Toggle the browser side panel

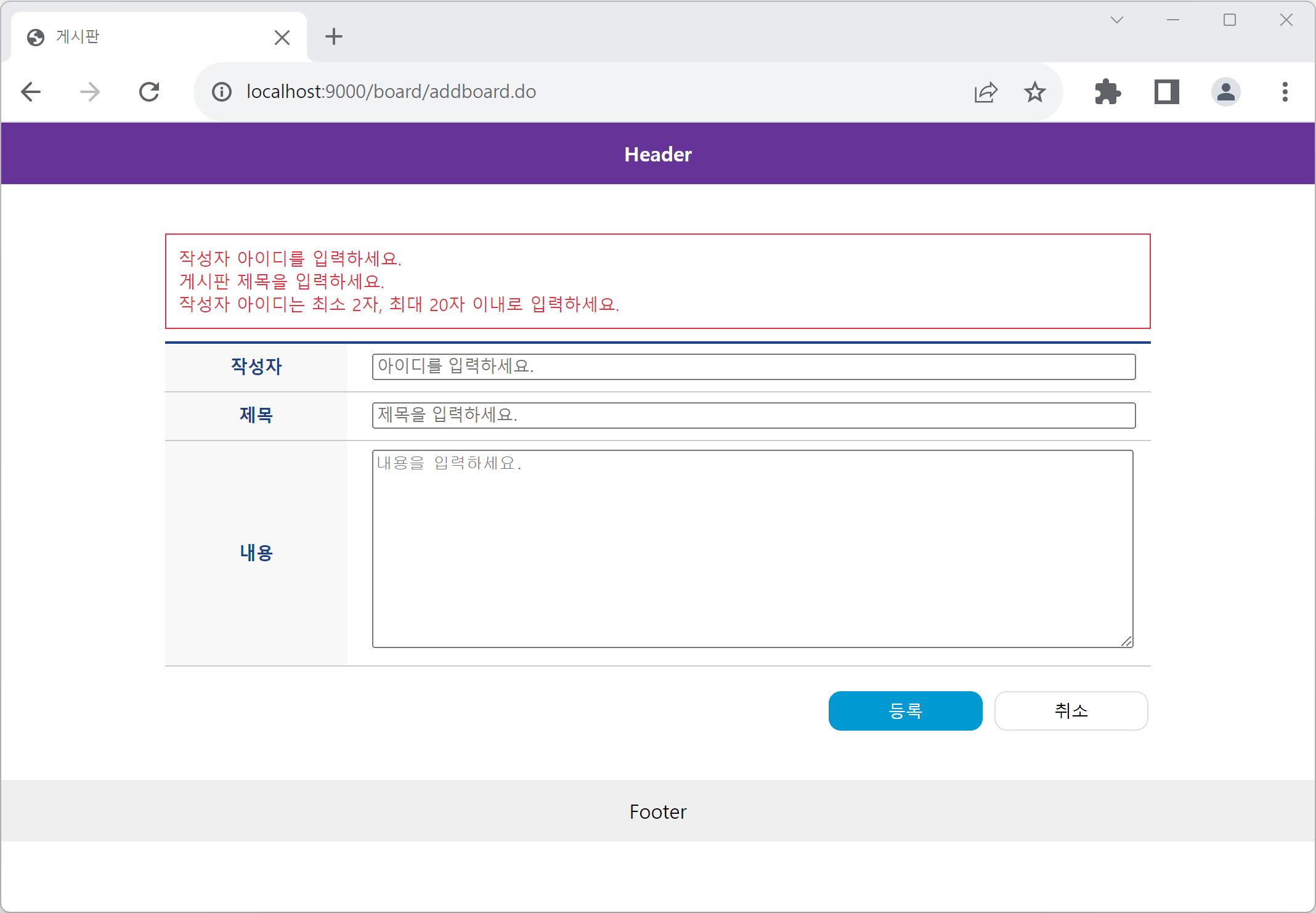tap(1166, 92)
